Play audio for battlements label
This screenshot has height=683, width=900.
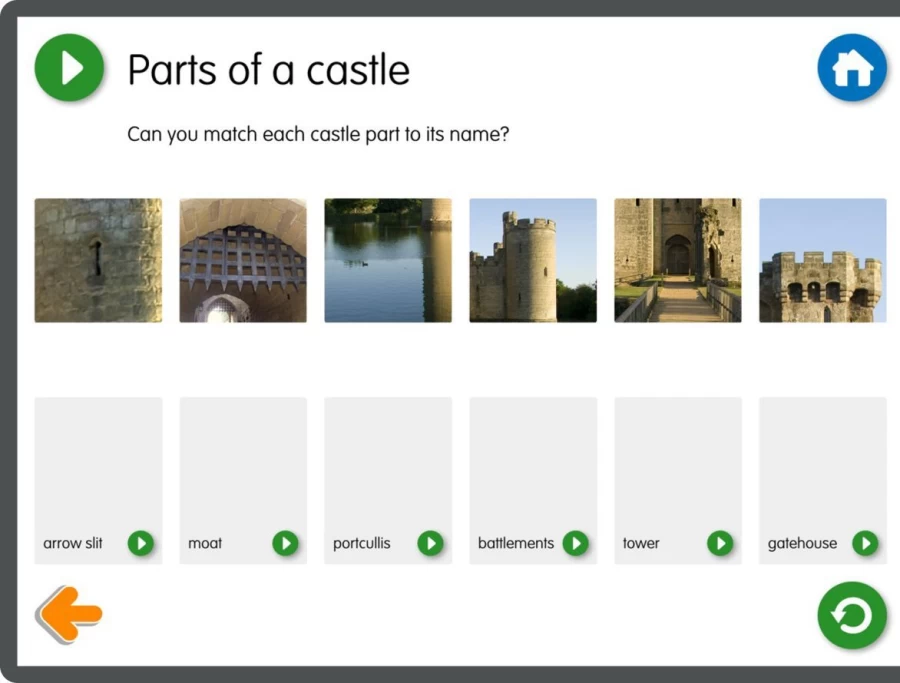[576, 543]
